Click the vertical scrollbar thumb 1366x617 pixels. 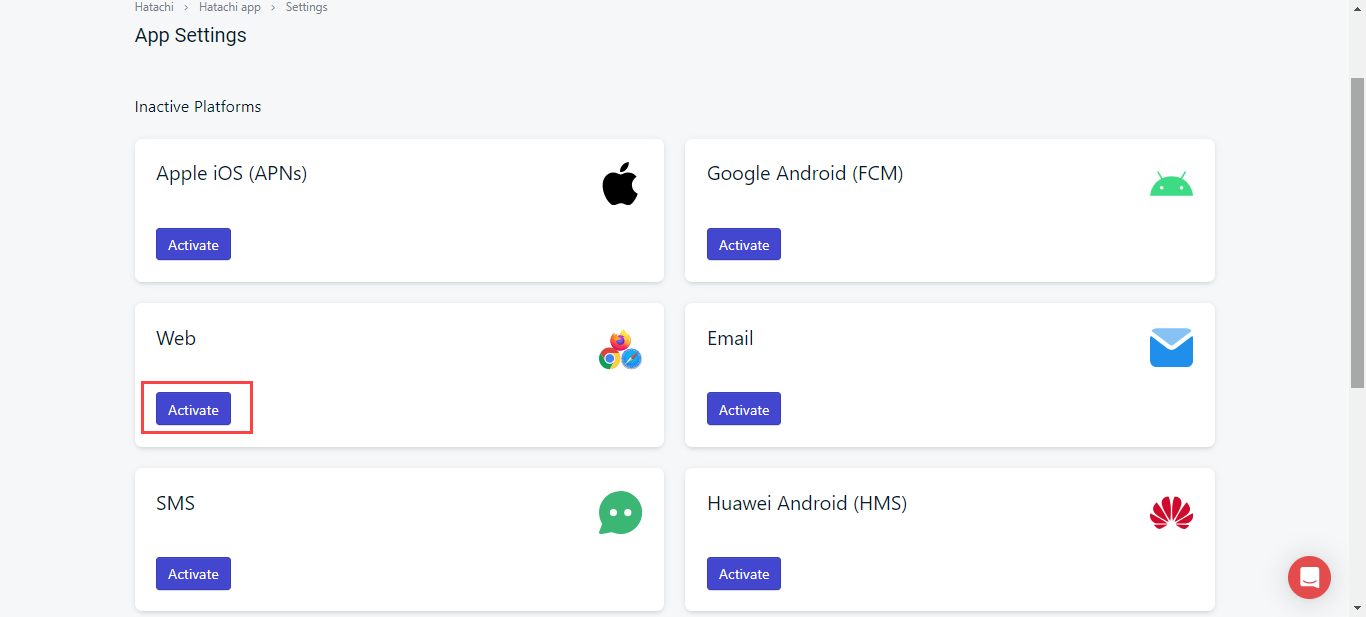click(1357, 230)
